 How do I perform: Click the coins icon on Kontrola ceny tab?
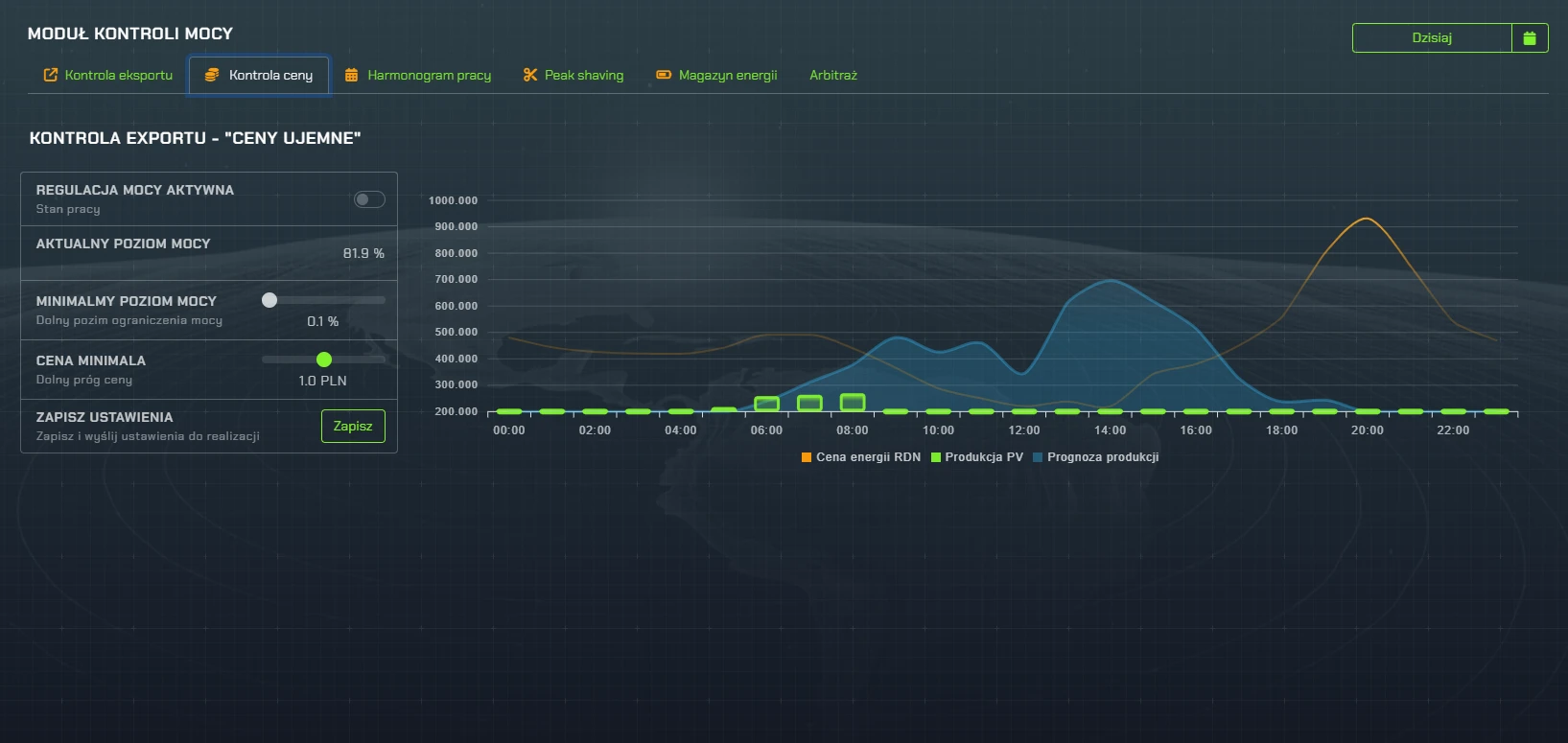tap(212, 75)
